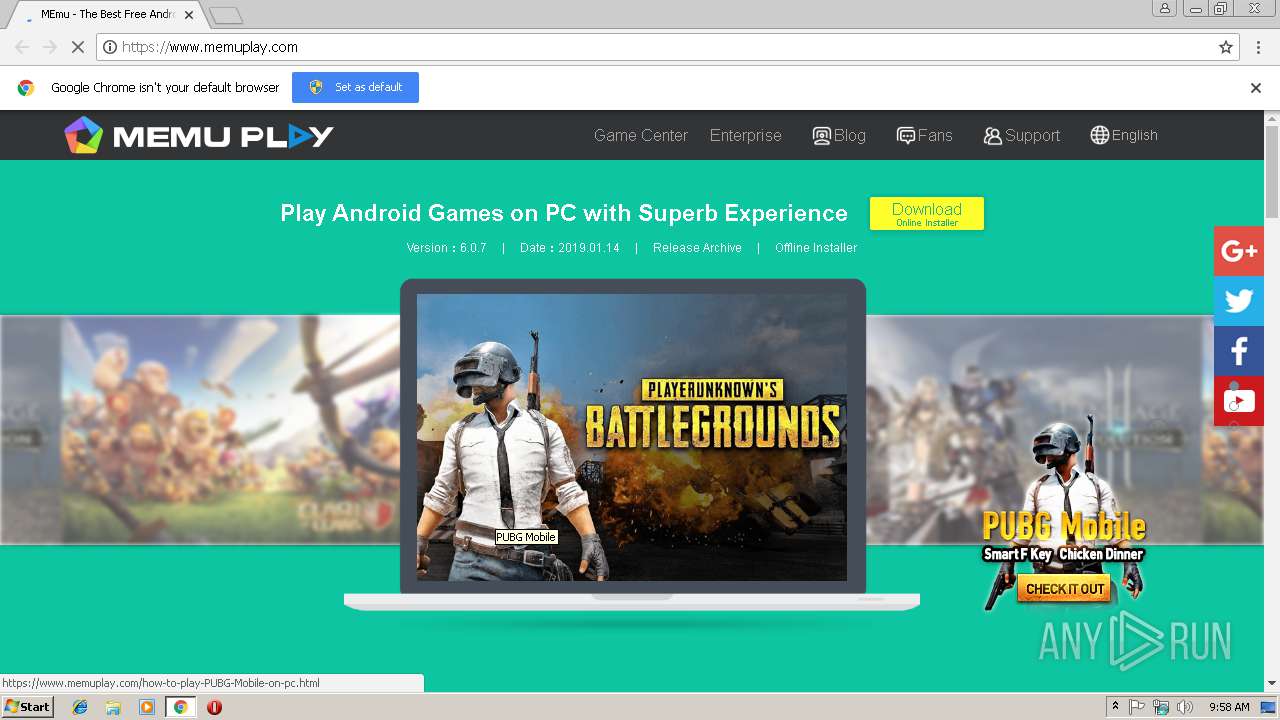1280x720 pixels.
Task: Click the PUBG Mobile promo graphic
Action: 1064,515
